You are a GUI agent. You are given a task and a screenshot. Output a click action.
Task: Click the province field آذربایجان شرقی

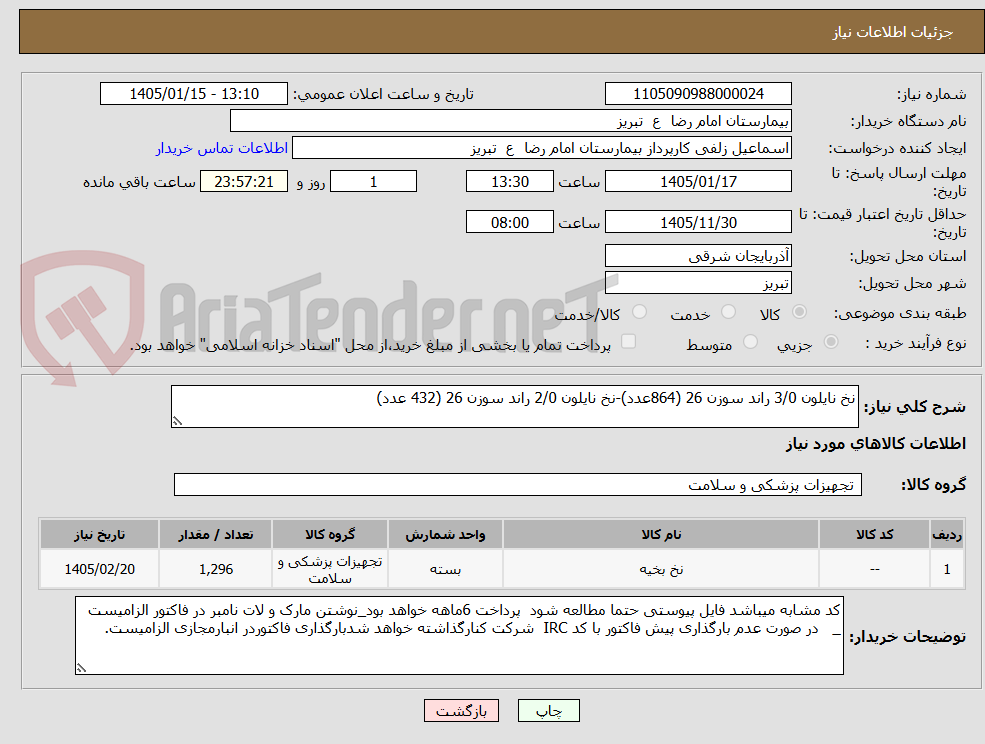pyautogui.click(x=698, y=256)
